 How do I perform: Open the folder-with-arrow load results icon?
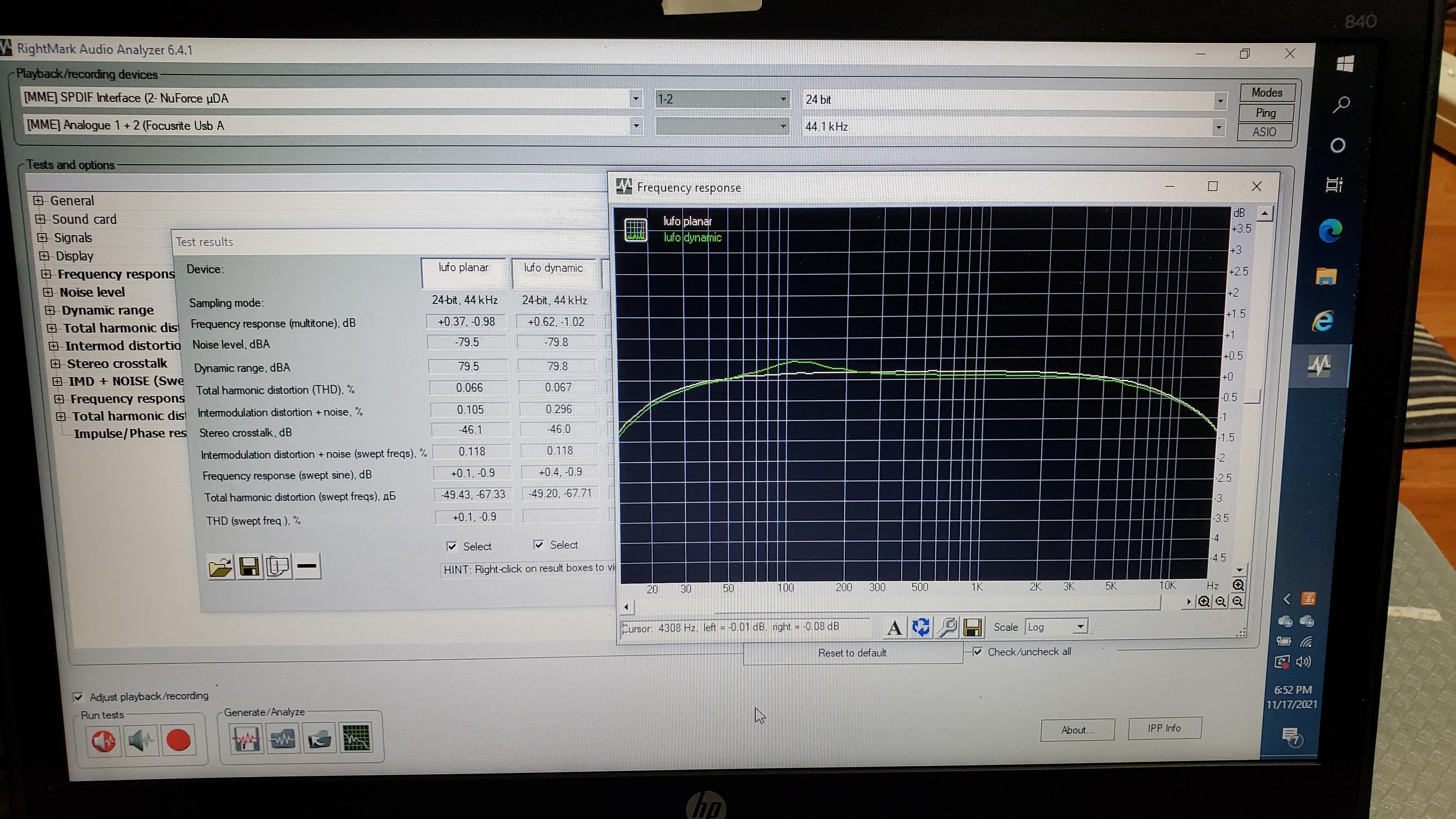319,738
